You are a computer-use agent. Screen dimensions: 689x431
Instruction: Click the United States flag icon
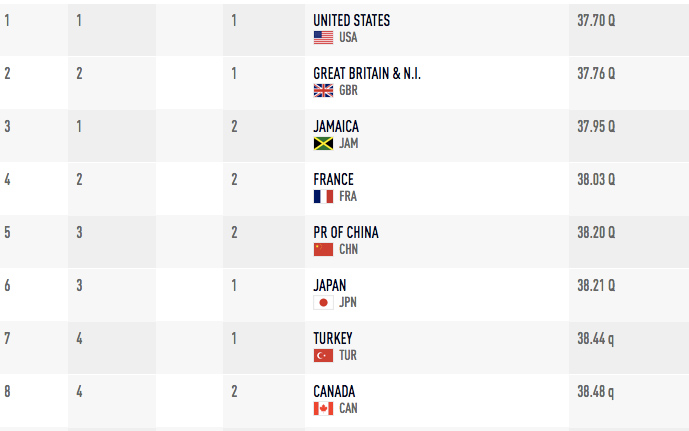323,38
